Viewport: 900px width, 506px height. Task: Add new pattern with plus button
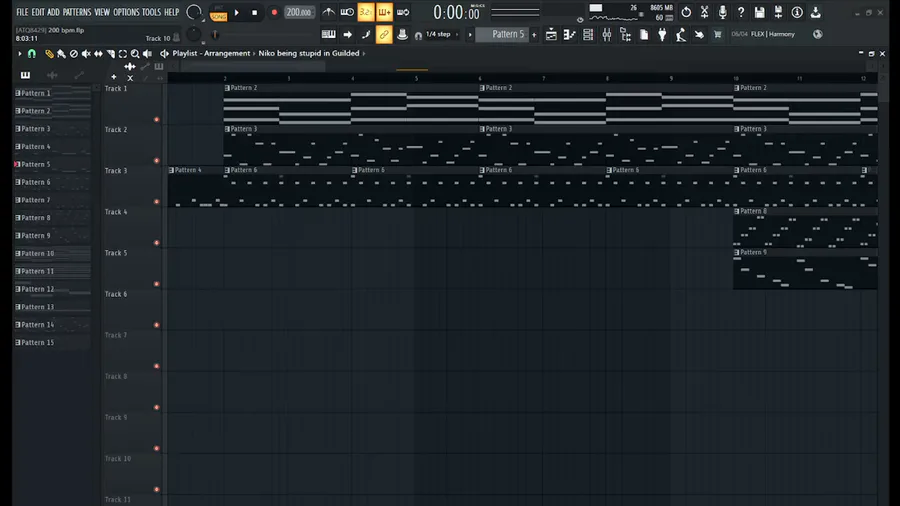534,34
